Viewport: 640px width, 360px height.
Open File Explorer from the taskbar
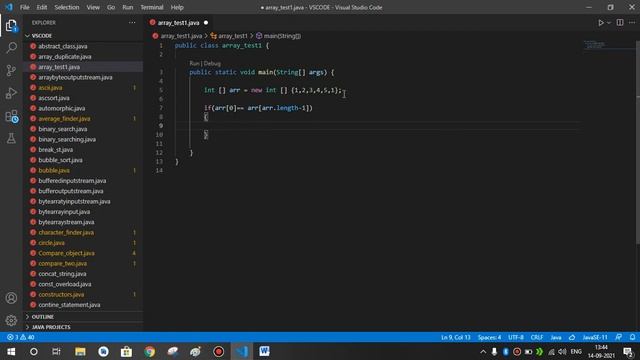(80, 351)
